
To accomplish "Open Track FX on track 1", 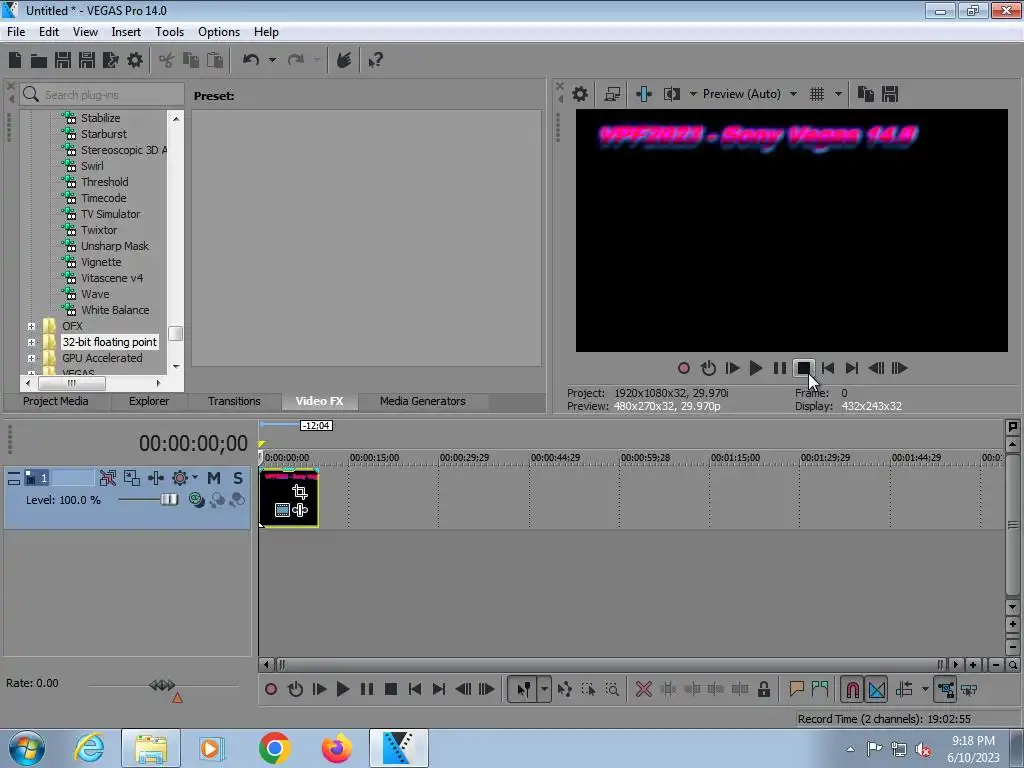I will [155, 478].
